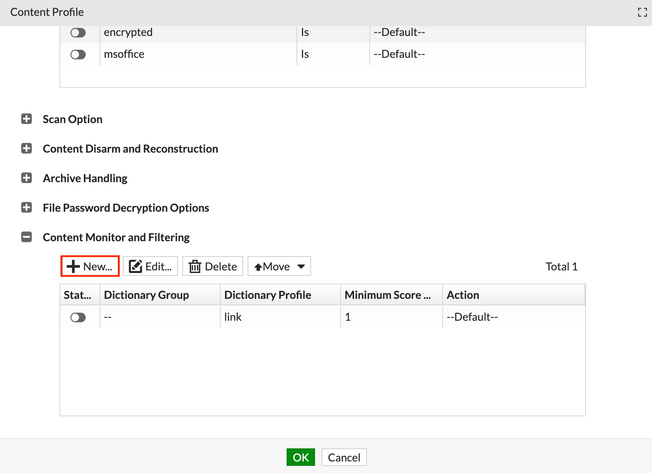Click the trash Delete icon

click(195, 267)
